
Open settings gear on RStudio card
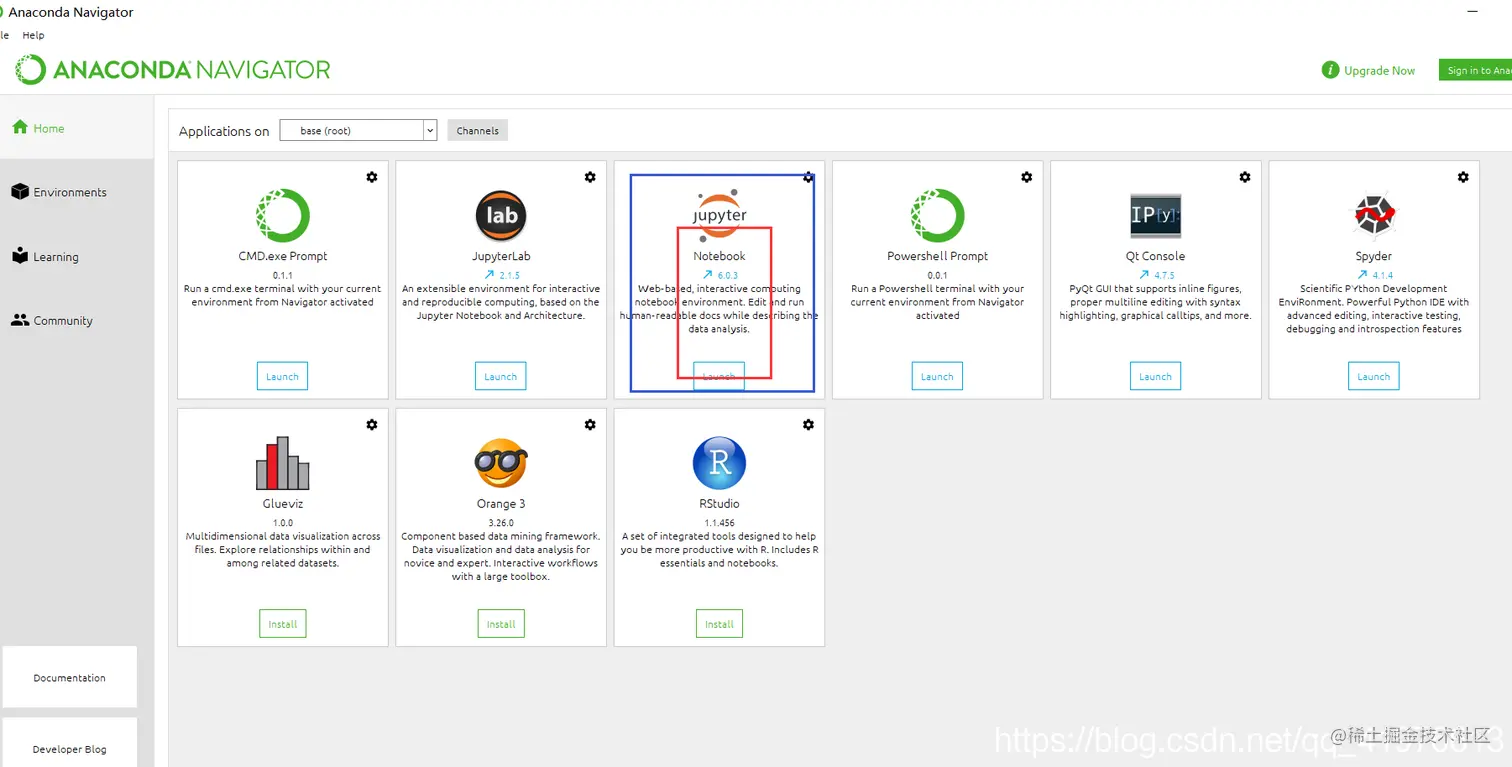click(808, 424)
